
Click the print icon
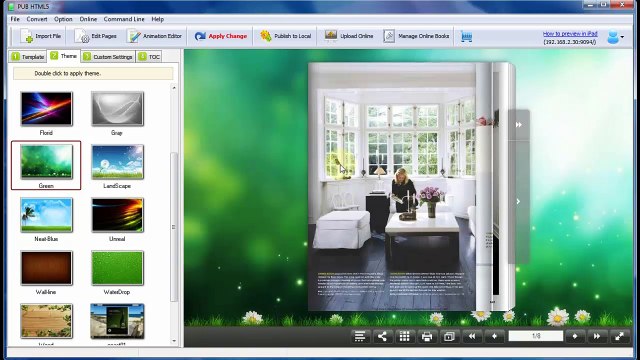(427, 336)
